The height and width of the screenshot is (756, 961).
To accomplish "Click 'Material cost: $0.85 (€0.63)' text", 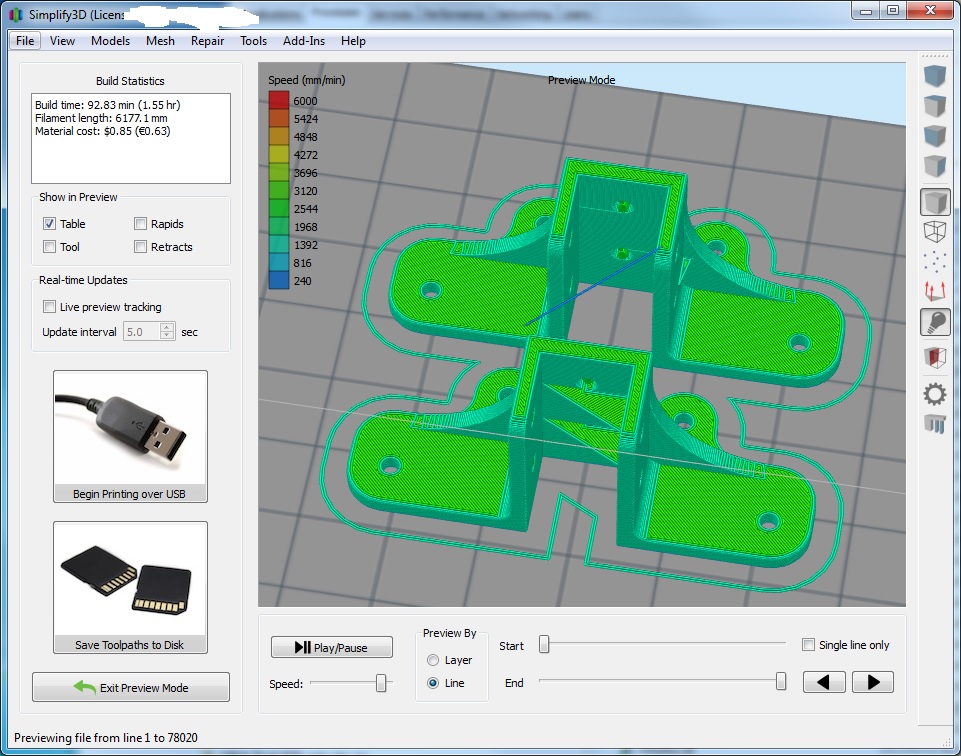I will coord(102,131).
